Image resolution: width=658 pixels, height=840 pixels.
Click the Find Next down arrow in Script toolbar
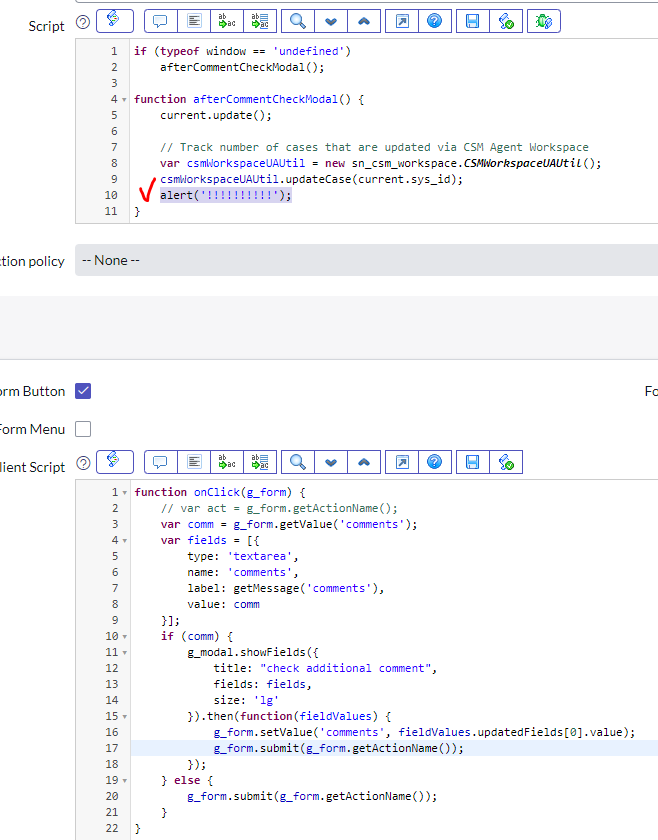pyautogui.click(x=331, y=21)
